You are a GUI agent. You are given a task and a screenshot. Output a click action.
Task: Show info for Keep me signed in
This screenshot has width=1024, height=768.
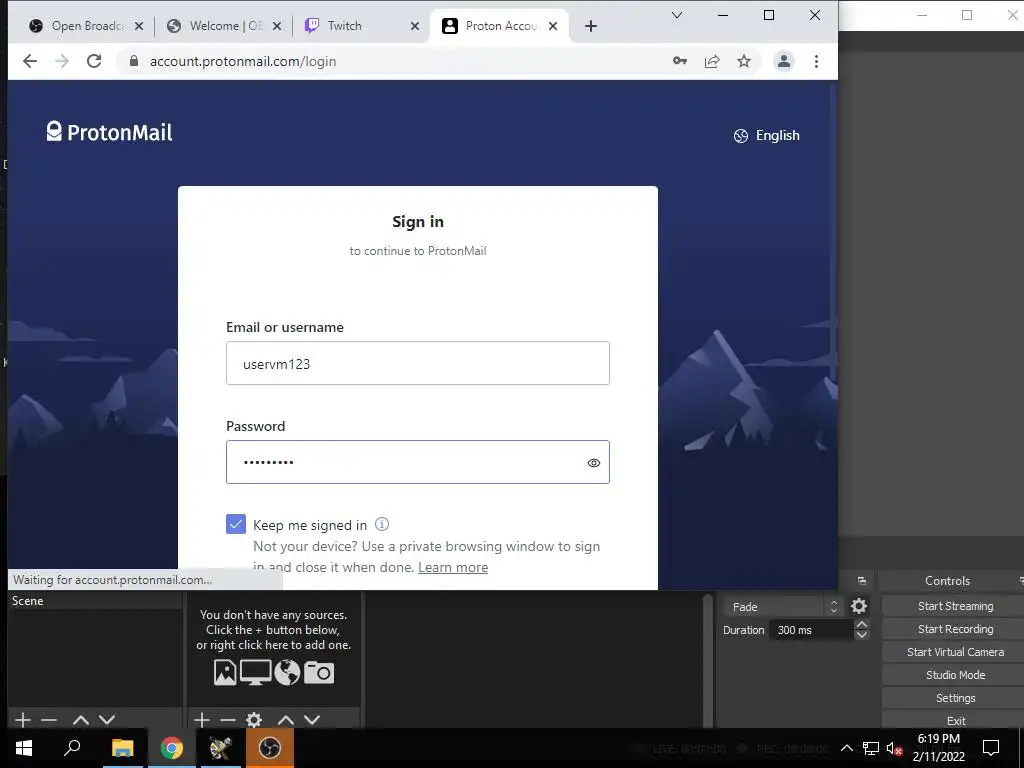click(x=382, y=524)
